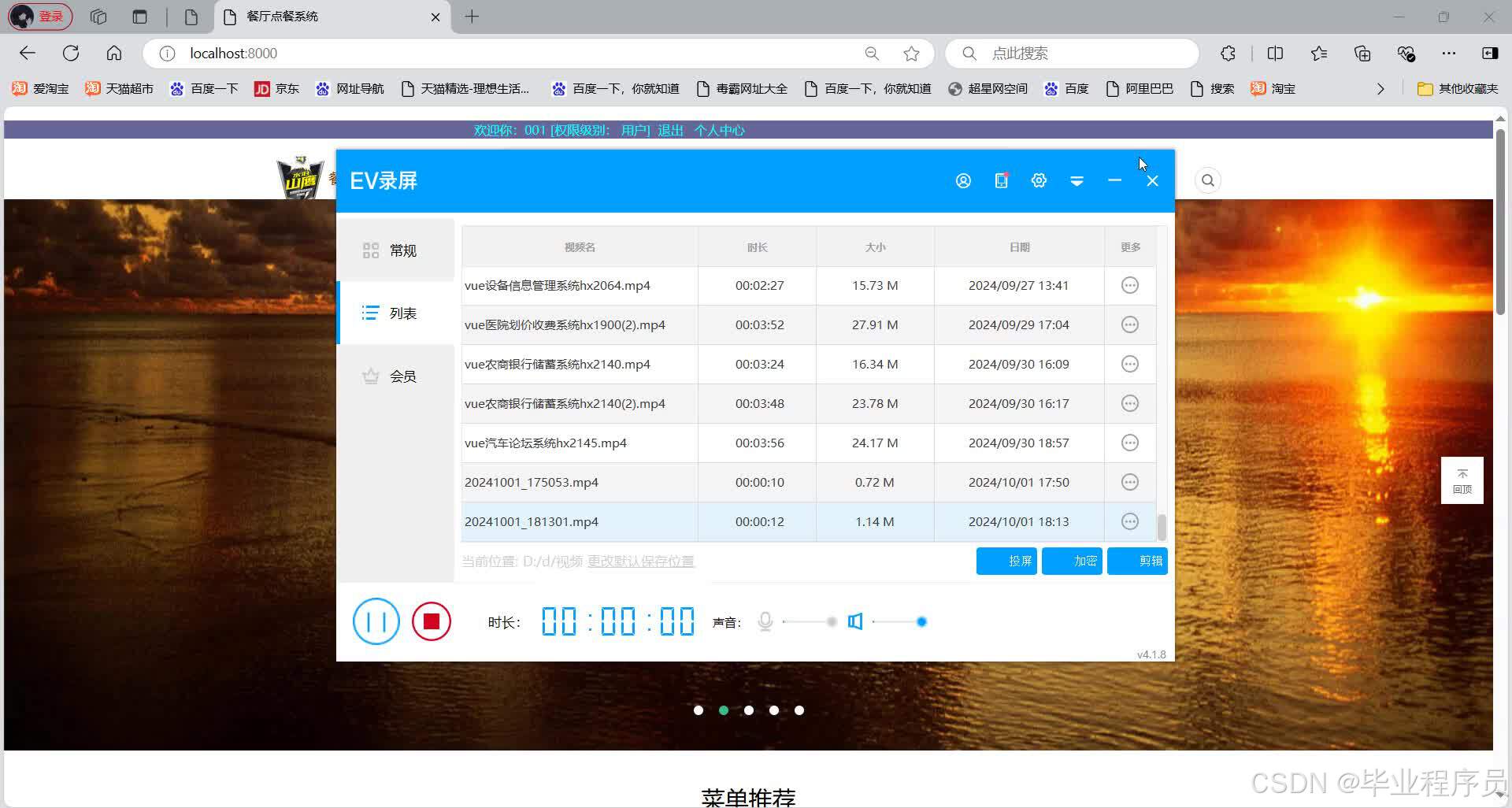Open the search magnifier on the webpage
Screen dimensions: 1512x808
pos(1207,180)
